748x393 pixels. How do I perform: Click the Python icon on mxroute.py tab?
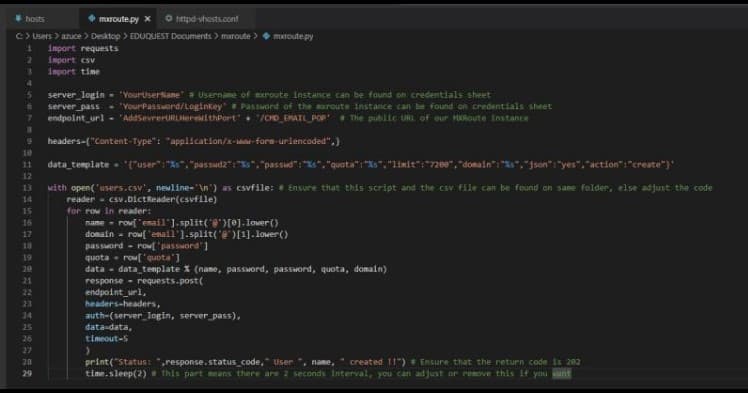[x=92, y=19]
